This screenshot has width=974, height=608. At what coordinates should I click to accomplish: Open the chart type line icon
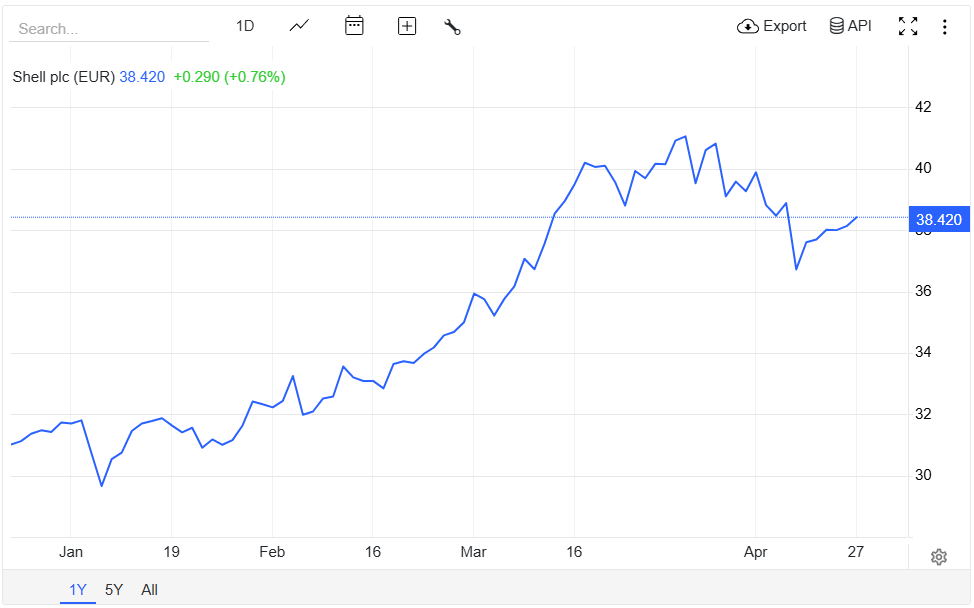click(299, 26)
